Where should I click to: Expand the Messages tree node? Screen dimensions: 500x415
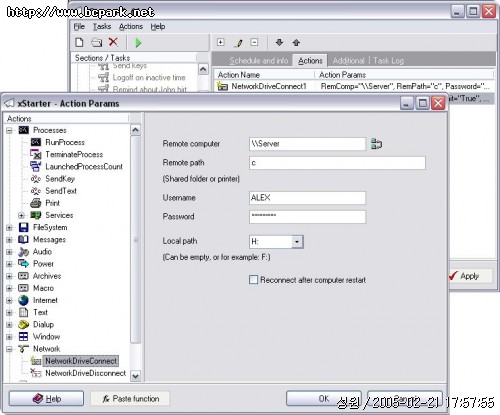pyautogui.click(x=9, y=240)
